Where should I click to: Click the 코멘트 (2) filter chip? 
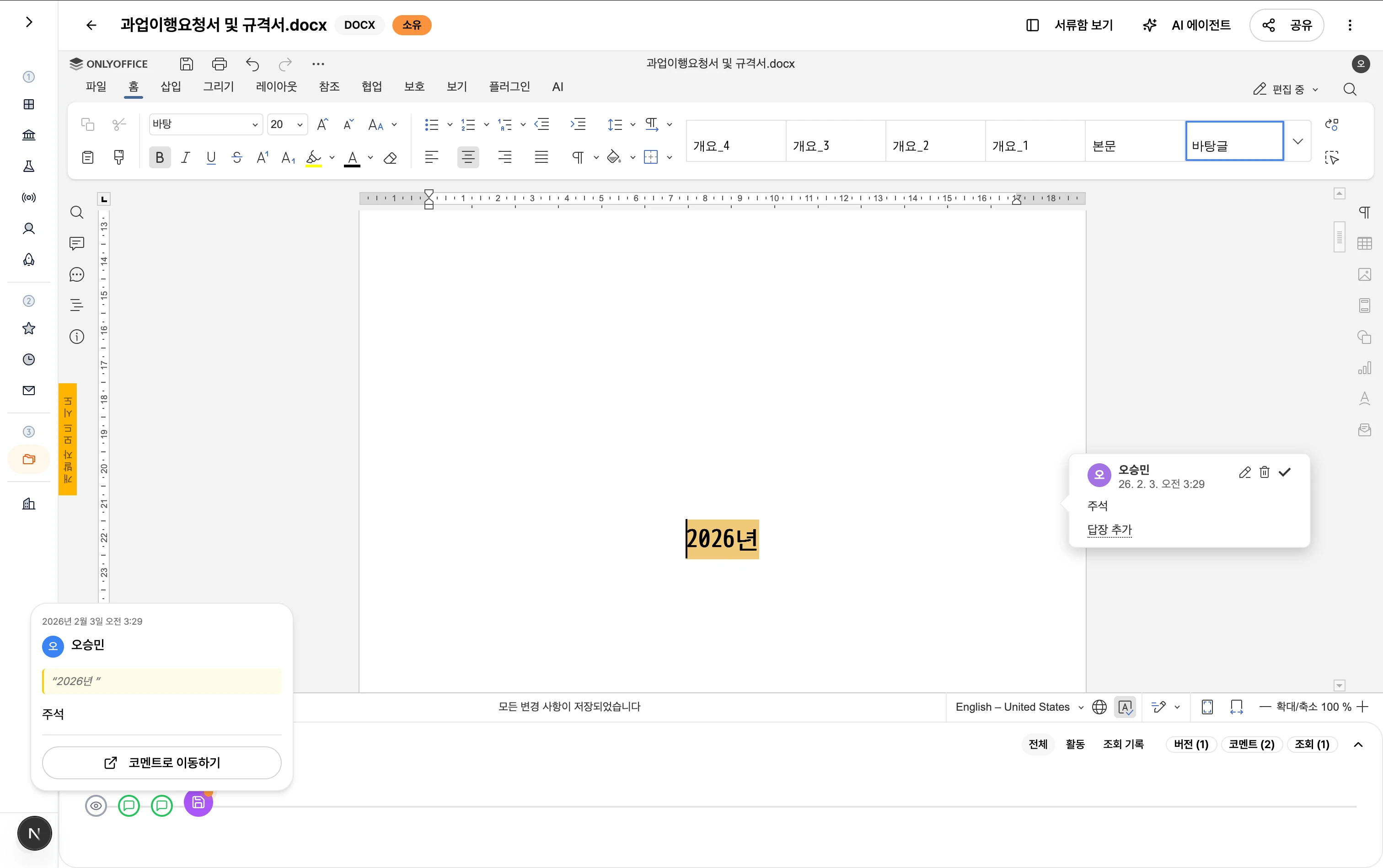[x=1251, y=744]
